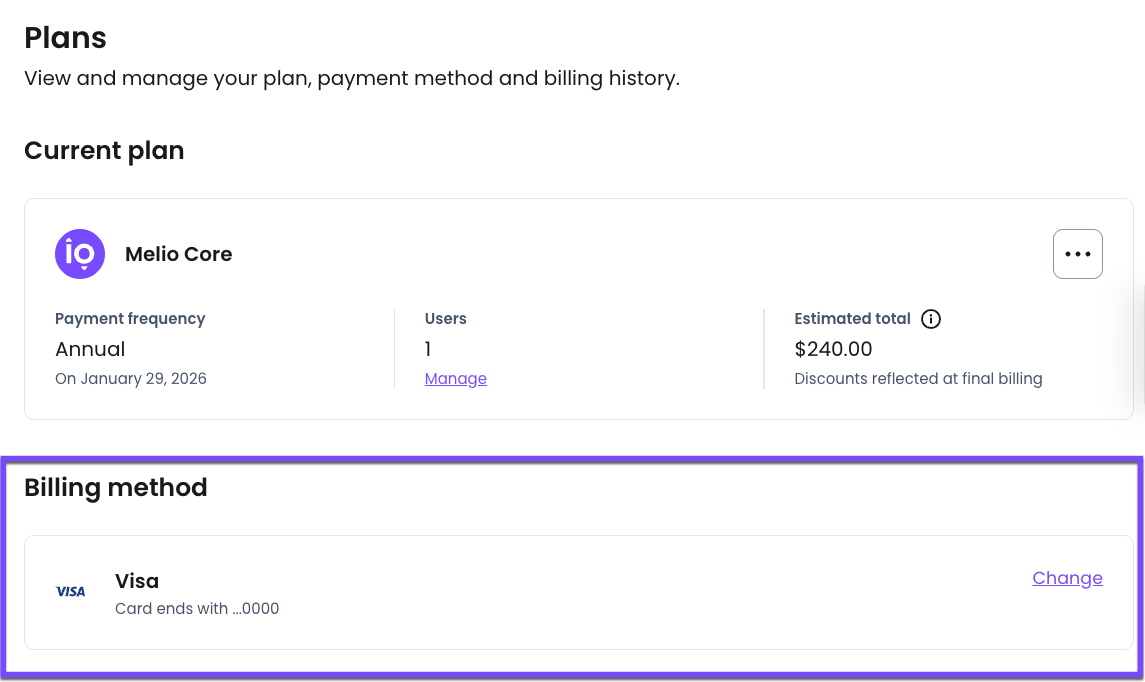Click the Users label
Screen dimensions: 1145x682
pos(445,319)
